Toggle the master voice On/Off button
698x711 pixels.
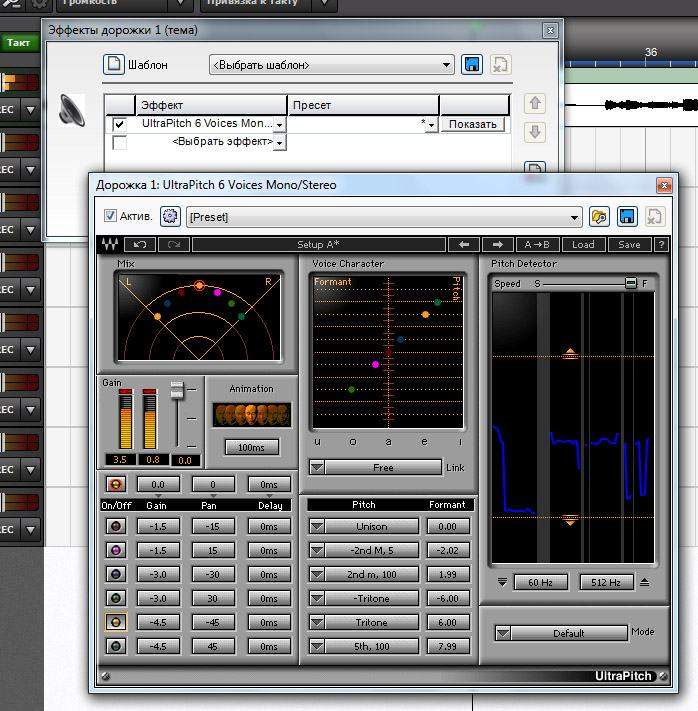click(x=116, y=484)
